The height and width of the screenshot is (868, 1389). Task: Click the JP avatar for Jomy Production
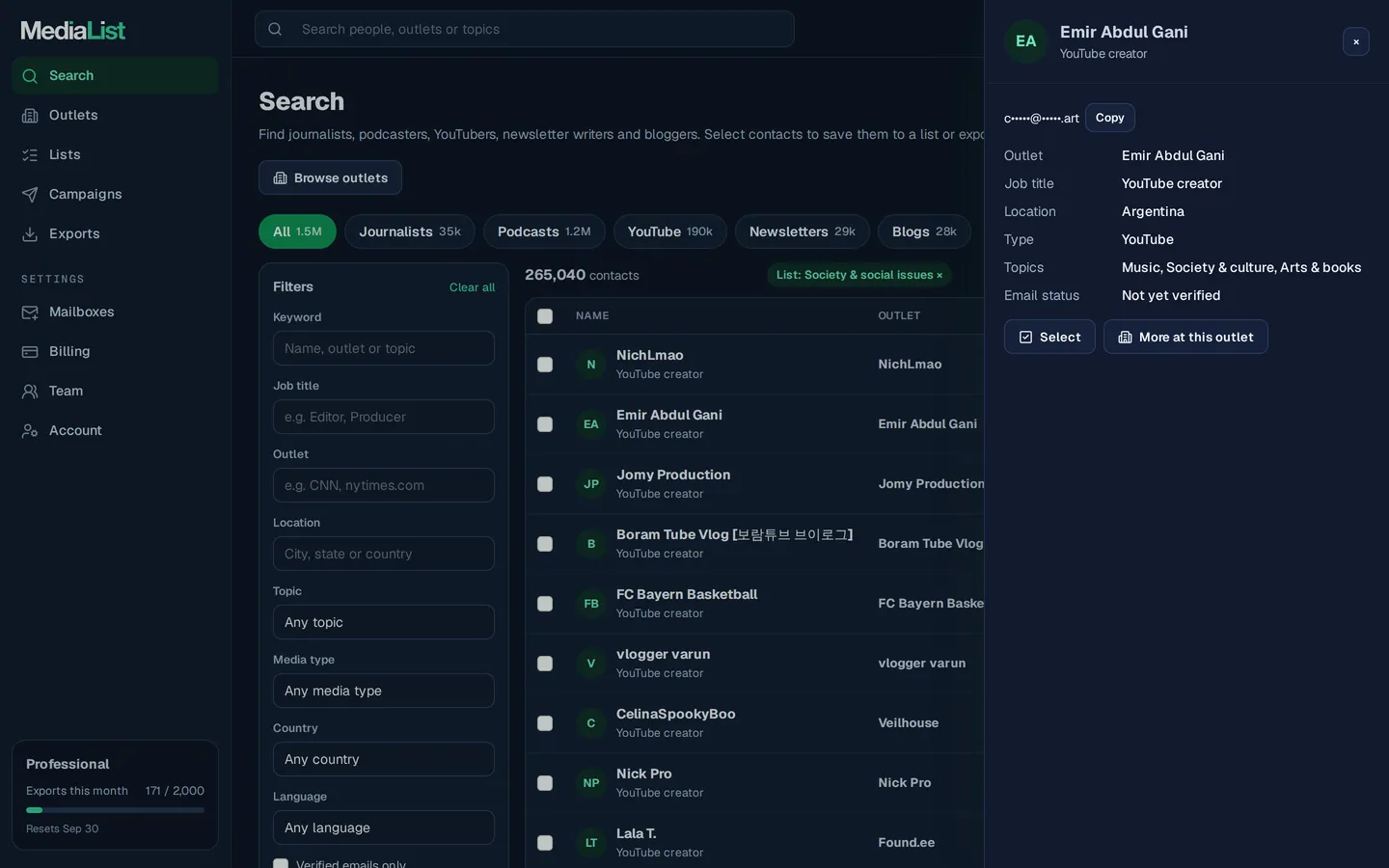click(x=591, y=484)
